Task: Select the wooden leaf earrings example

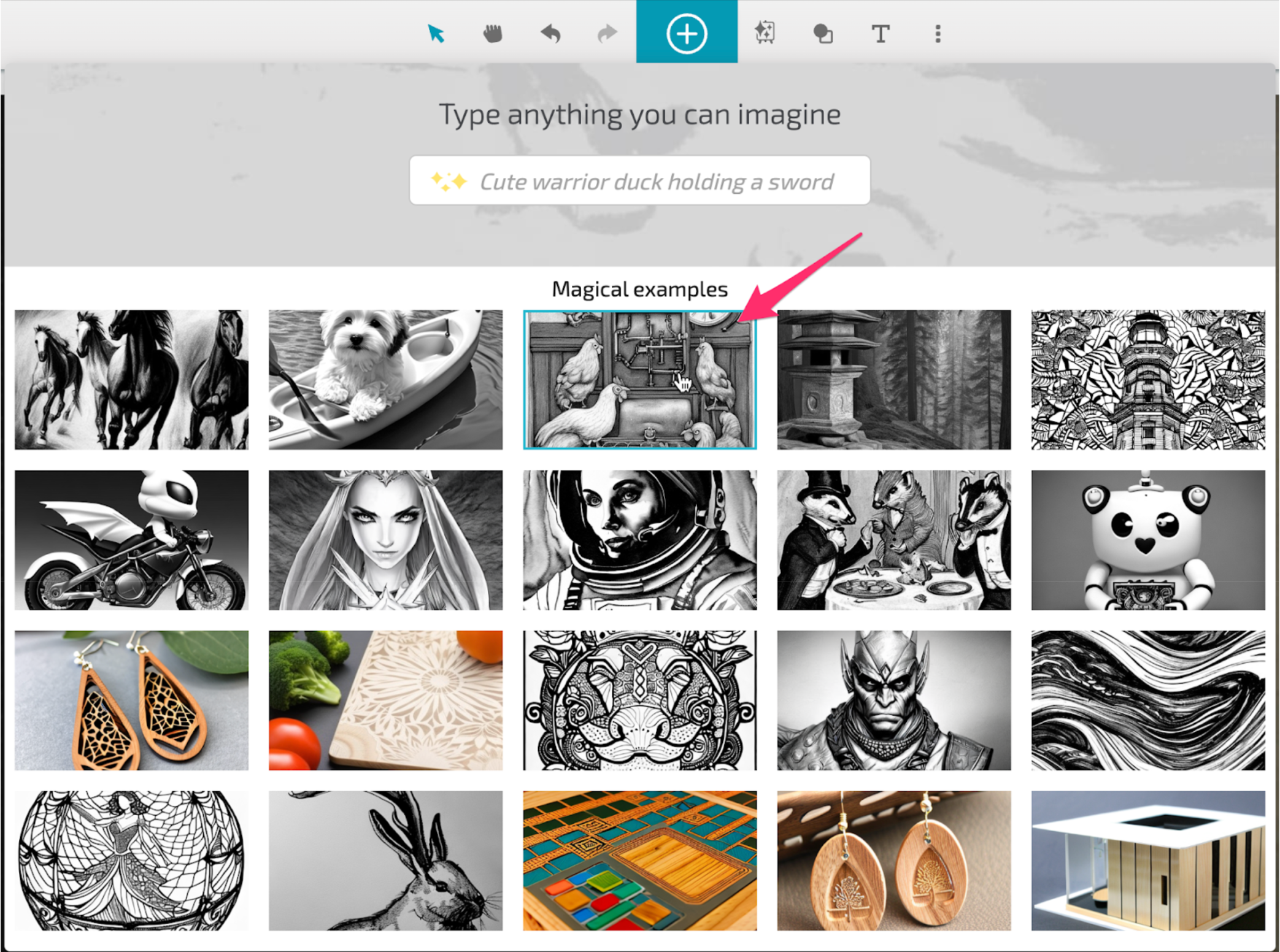Action: pos(131,700)
